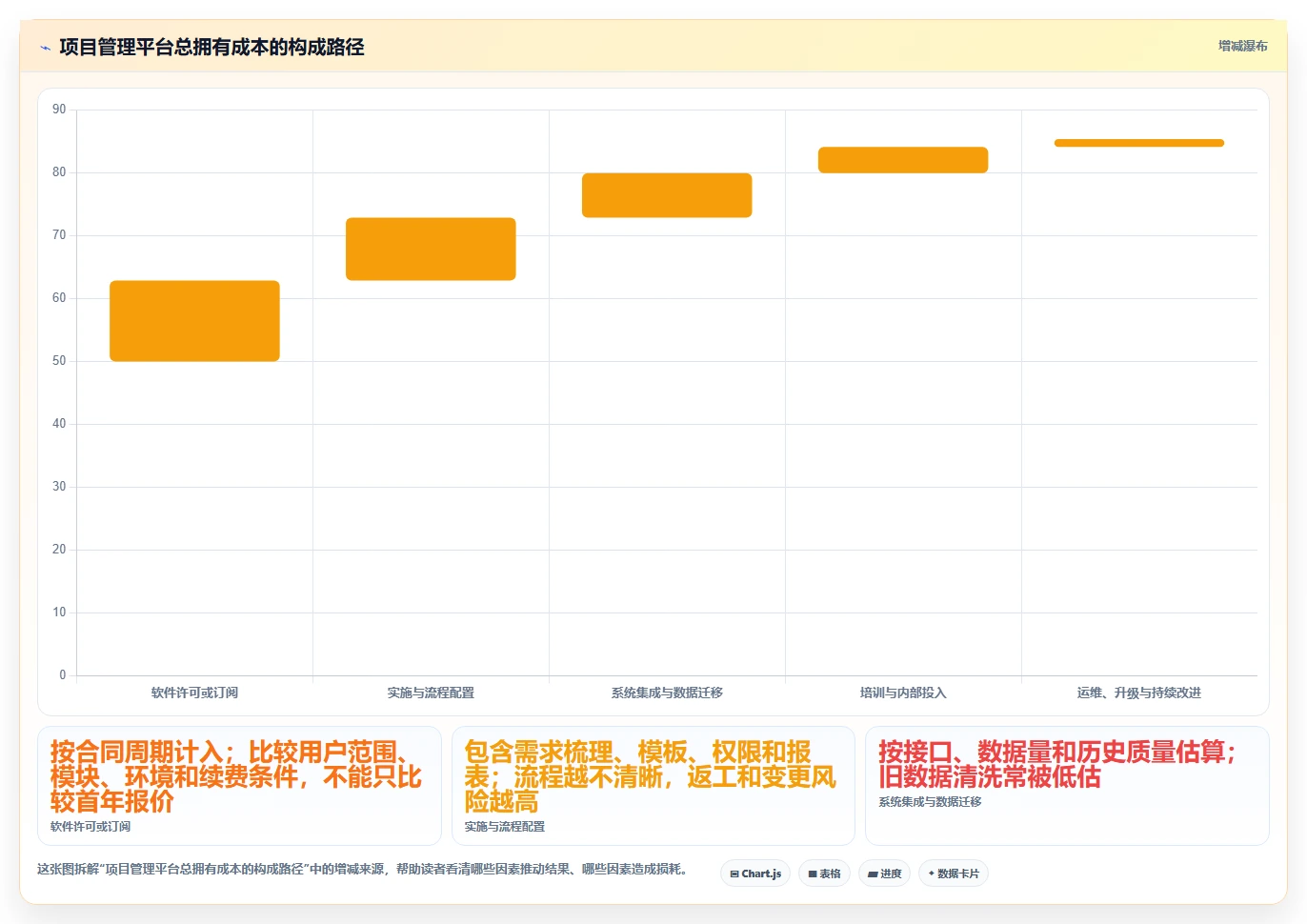Viewport: 1307px width, 924px height.
Task: Click the x-axis label 软件许可或订阅
Action: click(x=194, y=693)
